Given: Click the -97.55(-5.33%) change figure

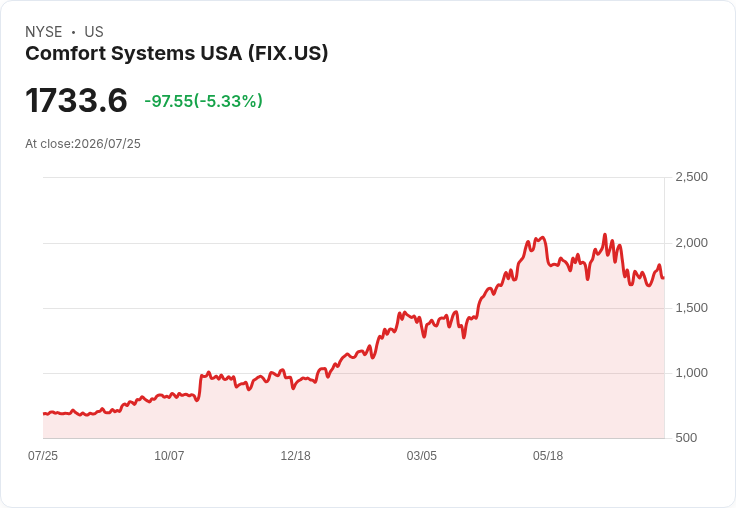Looking at the screenshot, I should pos(203,101).
